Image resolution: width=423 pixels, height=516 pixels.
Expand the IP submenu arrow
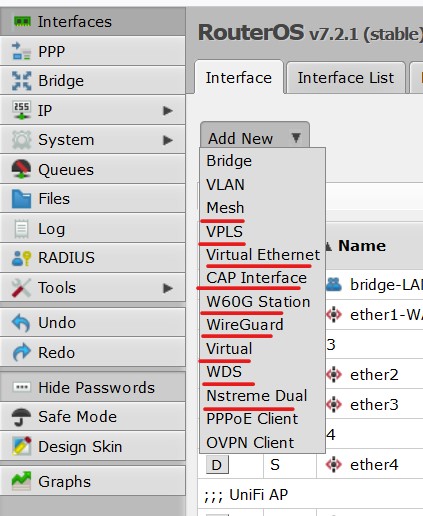(x=168, y=111)
